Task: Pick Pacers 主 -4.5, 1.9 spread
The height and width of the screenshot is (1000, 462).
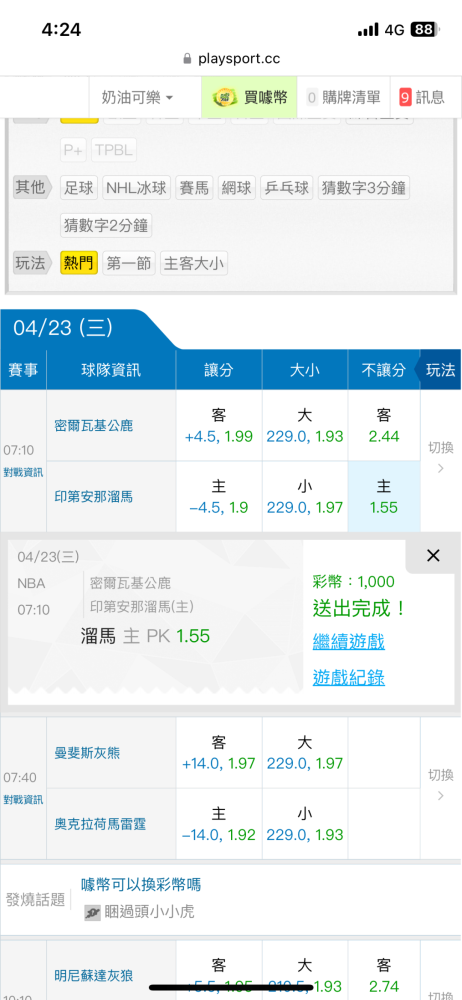Action: [x=219, y=497]
